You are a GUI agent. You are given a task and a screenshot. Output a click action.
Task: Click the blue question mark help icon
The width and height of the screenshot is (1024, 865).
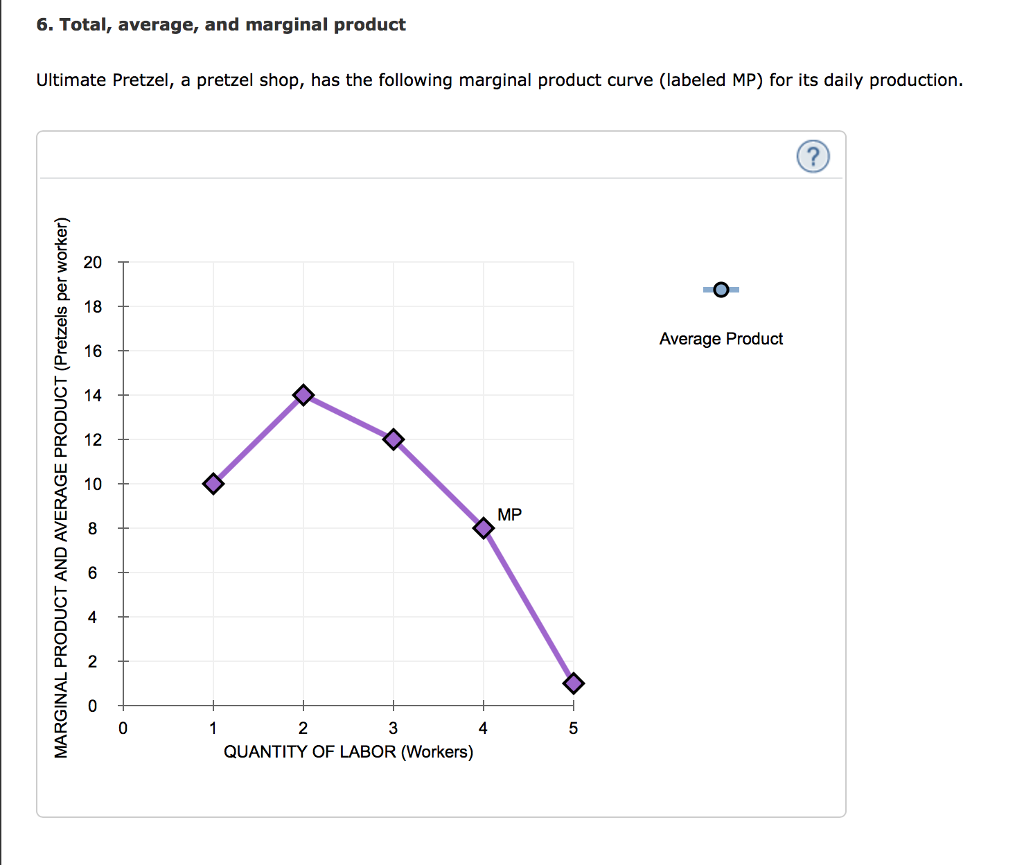point(813,156)
